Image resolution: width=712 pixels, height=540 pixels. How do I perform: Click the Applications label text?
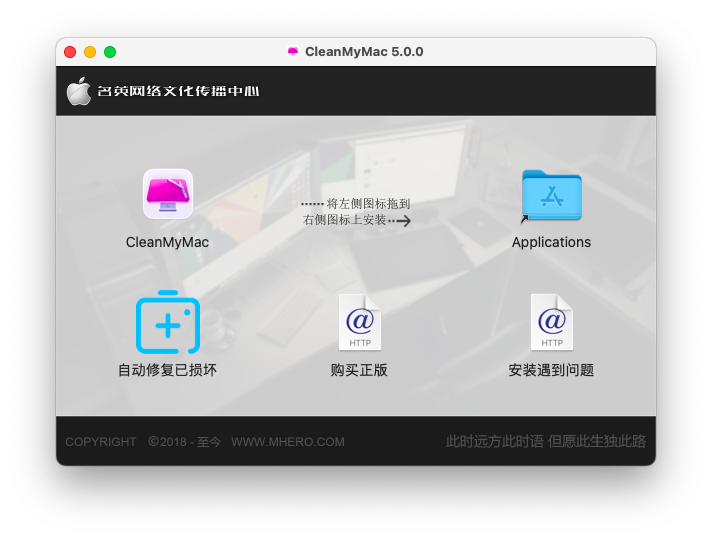(551, 243)
